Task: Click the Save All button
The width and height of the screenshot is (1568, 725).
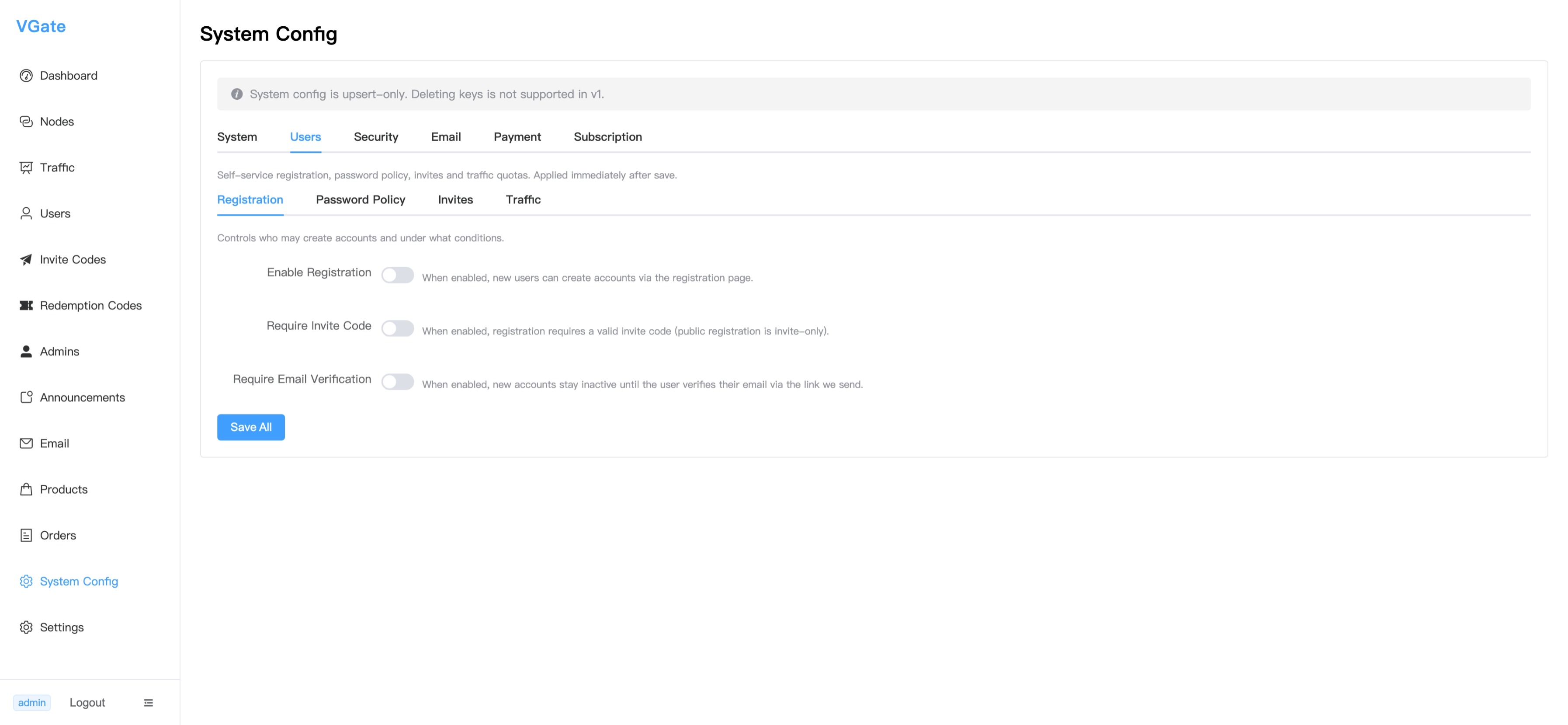Action: coord(251,427)
